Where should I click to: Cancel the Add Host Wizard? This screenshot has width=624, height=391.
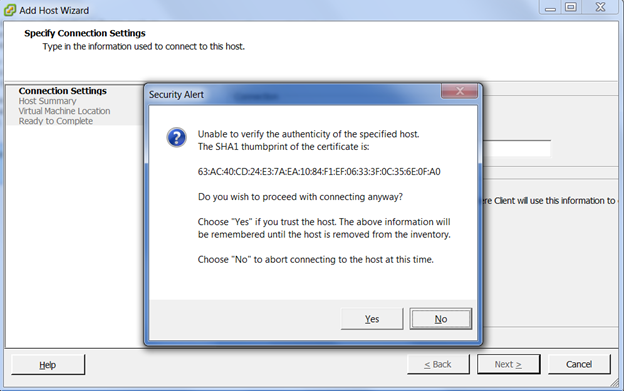tap(579, 364)
